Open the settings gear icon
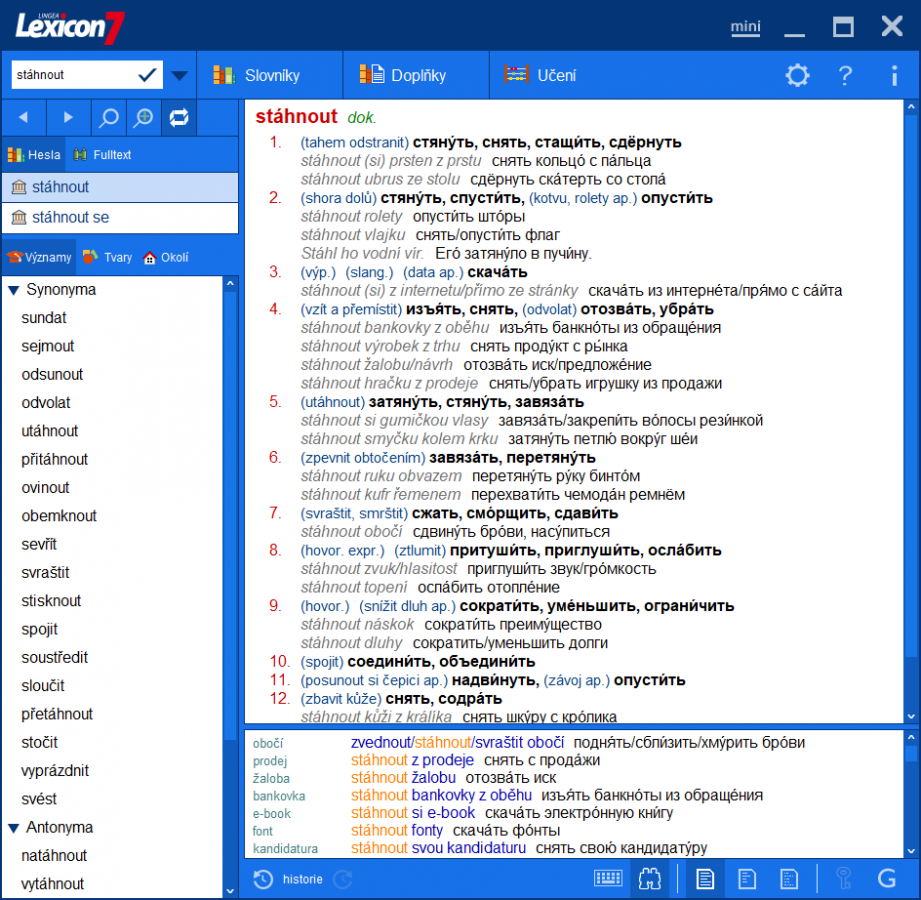Viewport: 921px width, 900px height. click(x=797, y=76)
